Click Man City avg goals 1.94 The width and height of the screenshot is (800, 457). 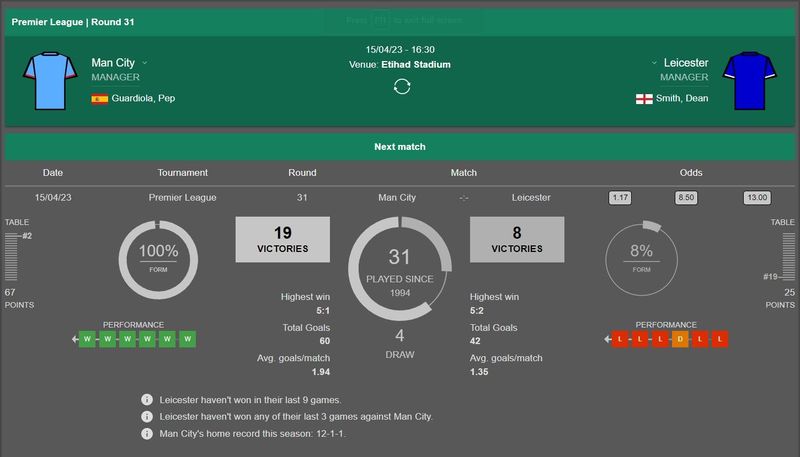coord(321,372)
